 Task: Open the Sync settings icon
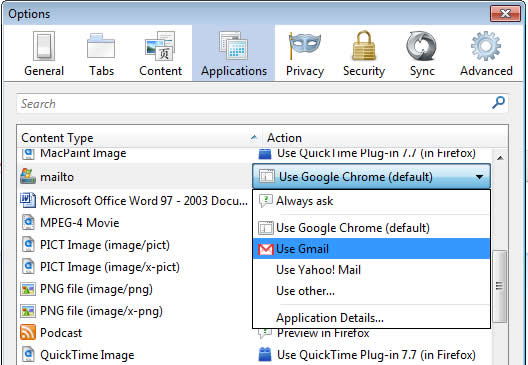(x=422, y=46)
